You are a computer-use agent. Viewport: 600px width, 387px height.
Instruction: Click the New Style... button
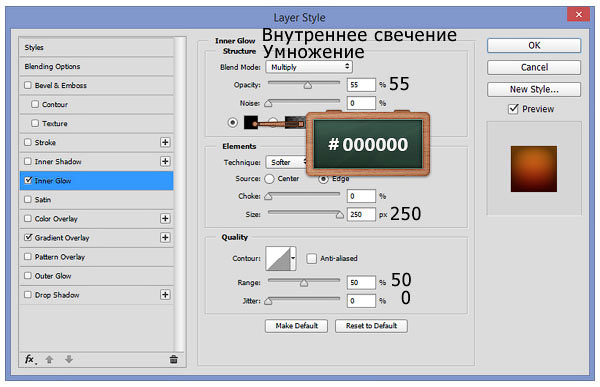pos(534,90)
